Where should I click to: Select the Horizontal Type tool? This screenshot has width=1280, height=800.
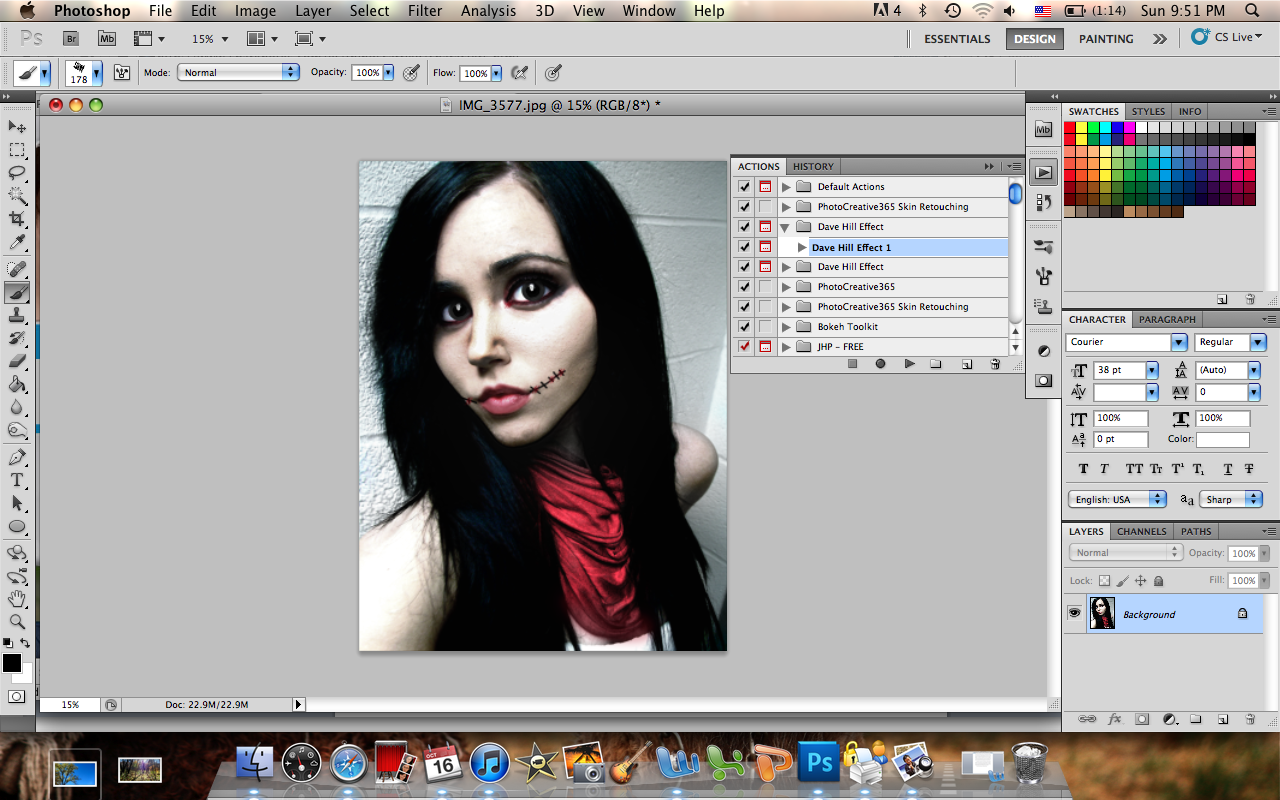pyautogui.click(x=17, y=480)
